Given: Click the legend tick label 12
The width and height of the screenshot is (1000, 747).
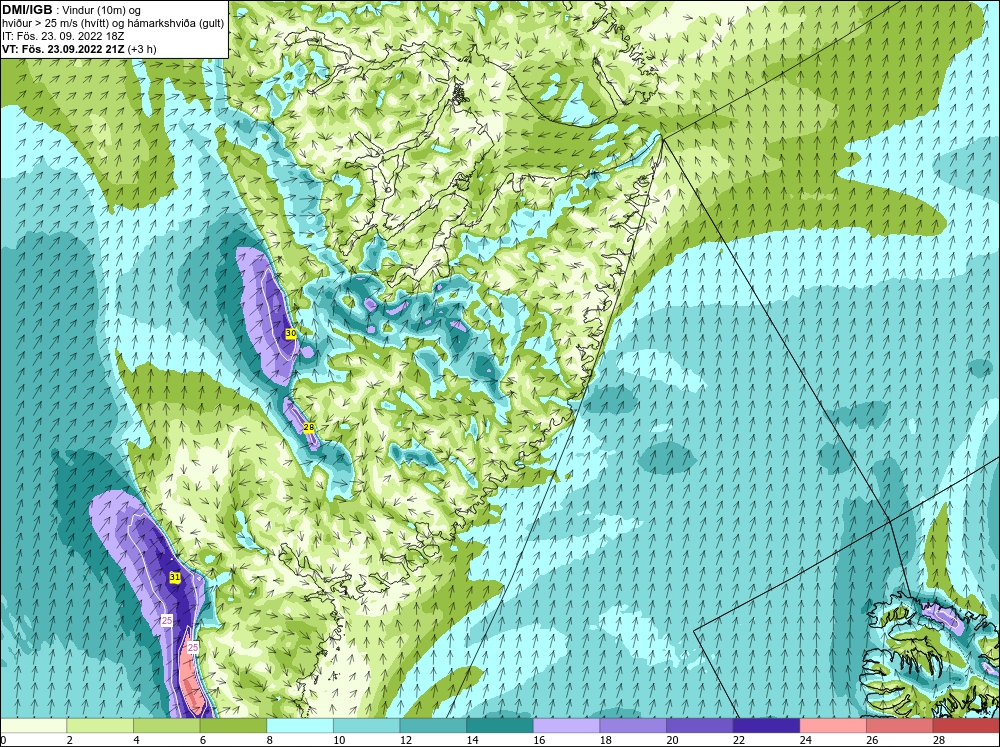Looking at the screenshot, I should [x=406, y=740].
